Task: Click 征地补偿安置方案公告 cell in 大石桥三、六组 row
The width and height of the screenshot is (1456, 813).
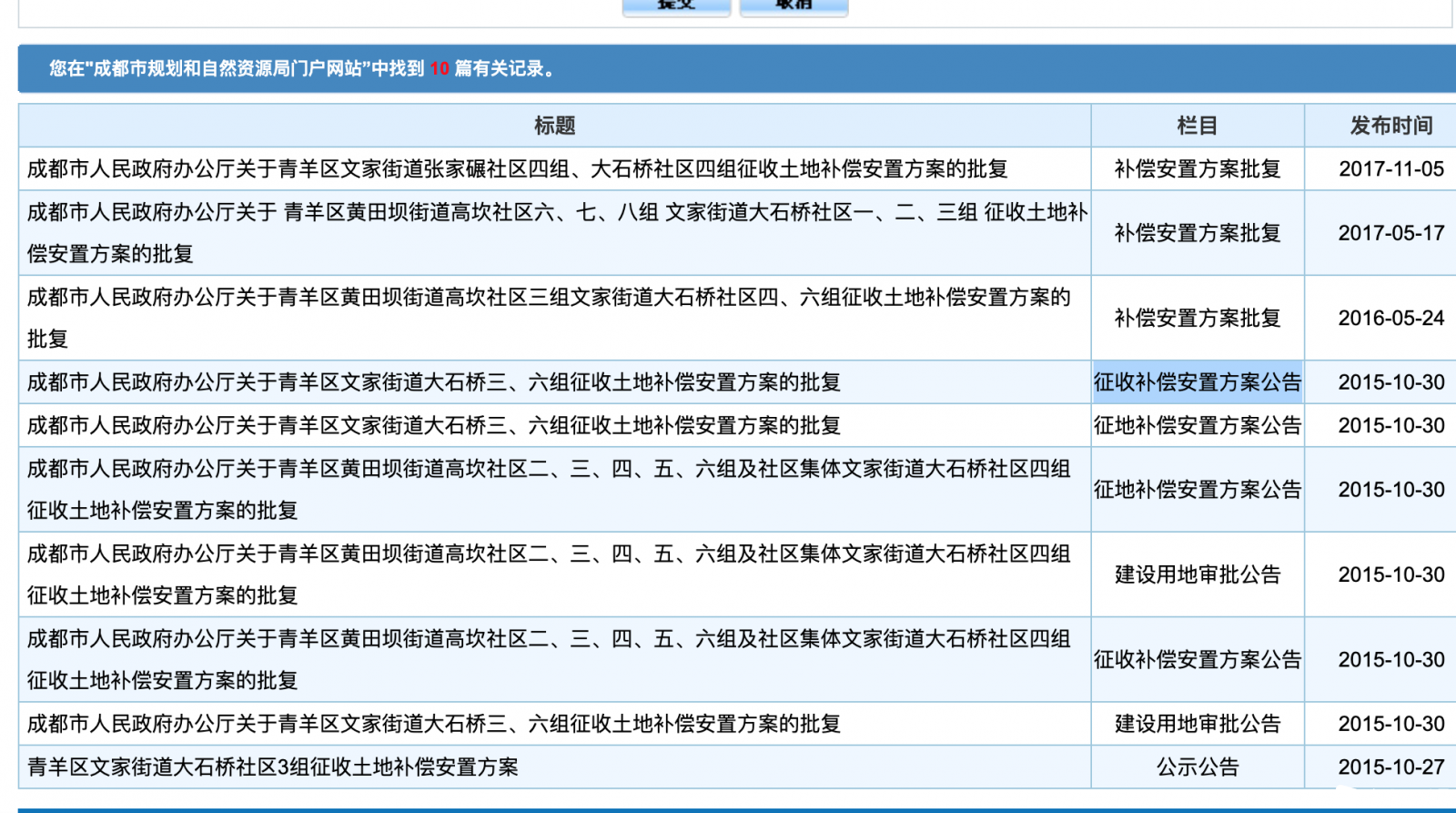Action: 1198,425
